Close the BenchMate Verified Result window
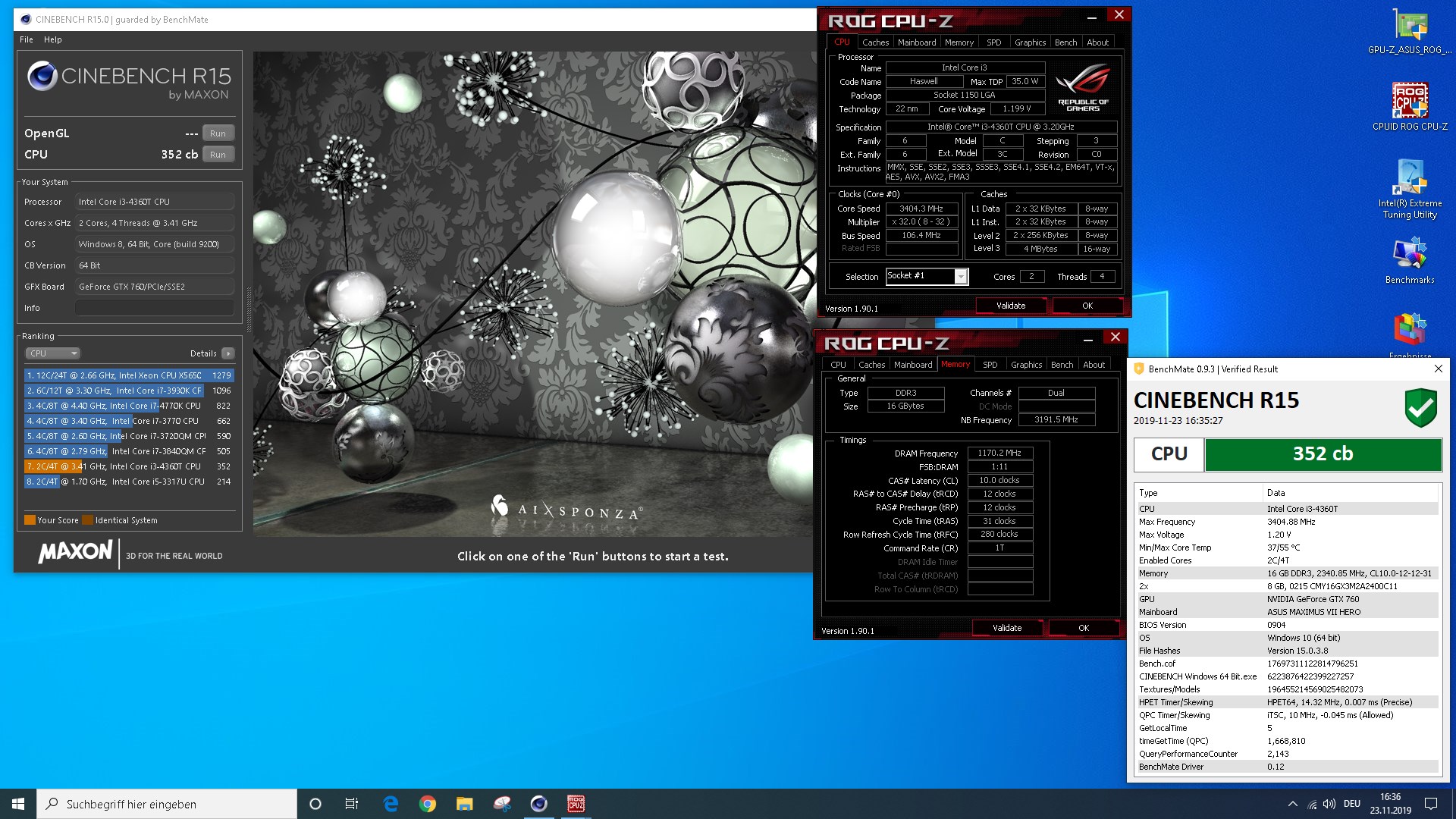The height and width of the screenshot is (819, 1456). click(x=1438, y=369)
